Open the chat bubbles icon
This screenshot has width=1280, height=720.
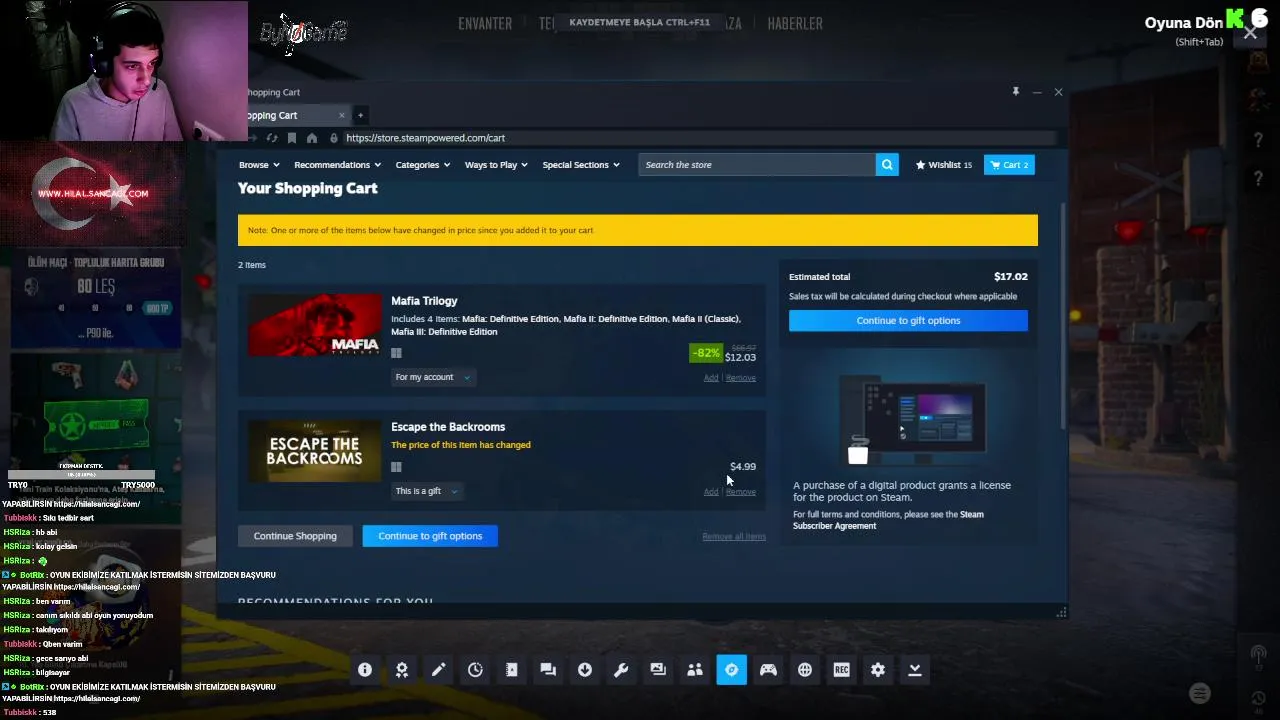pos(548,670)
